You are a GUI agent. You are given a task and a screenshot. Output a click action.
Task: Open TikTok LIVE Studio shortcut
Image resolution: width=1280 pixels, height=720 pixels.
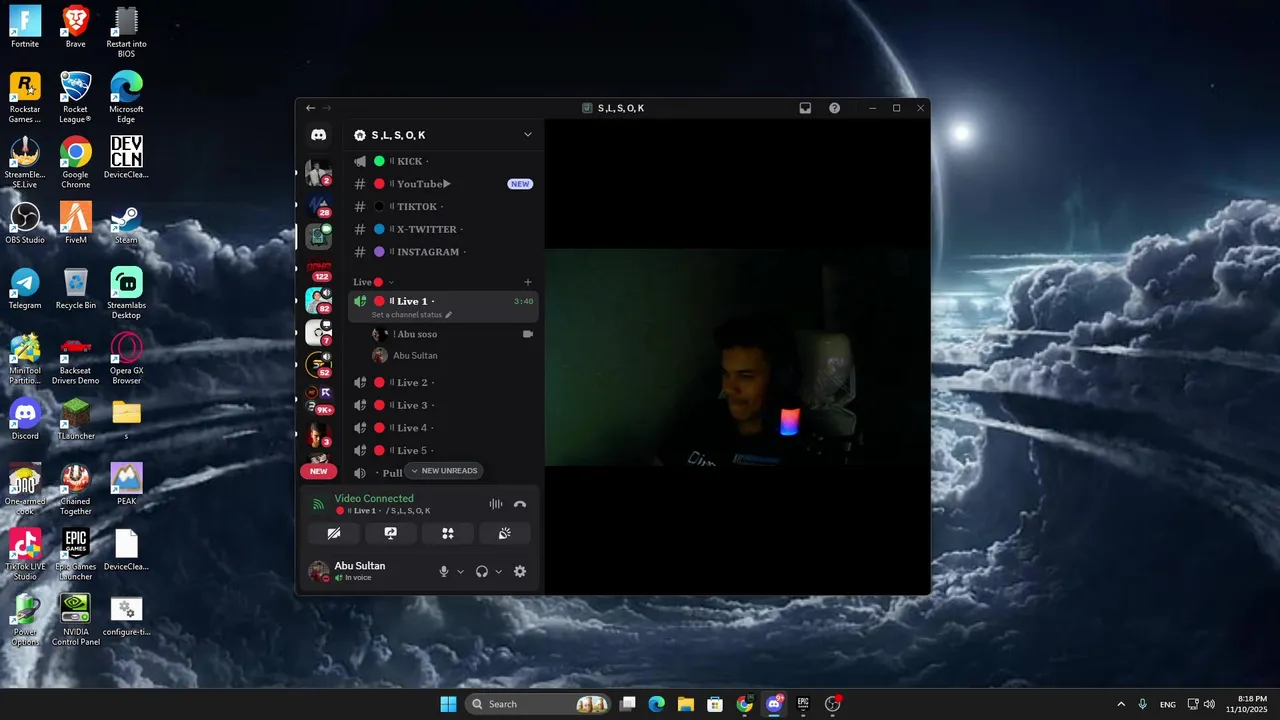[x=25, y=554]
